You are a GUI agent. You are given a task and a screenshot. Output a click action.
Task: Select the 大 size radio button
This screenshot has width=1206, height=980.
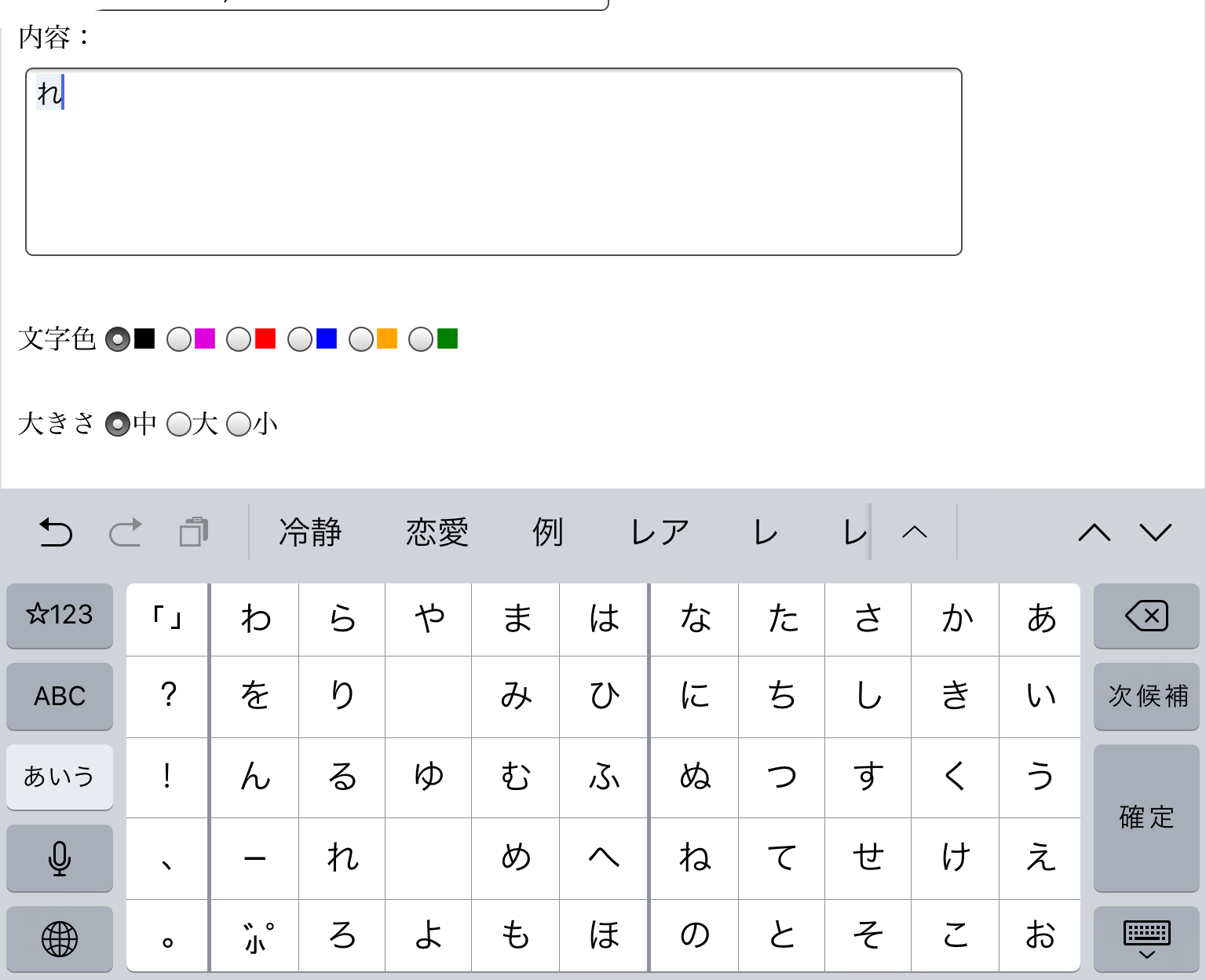(179, 424)
